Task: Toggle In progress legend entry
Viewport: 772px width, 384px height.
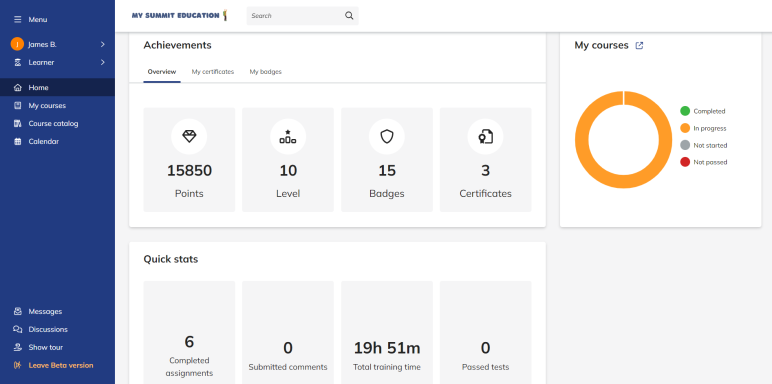Action: [x=703, y=128]
